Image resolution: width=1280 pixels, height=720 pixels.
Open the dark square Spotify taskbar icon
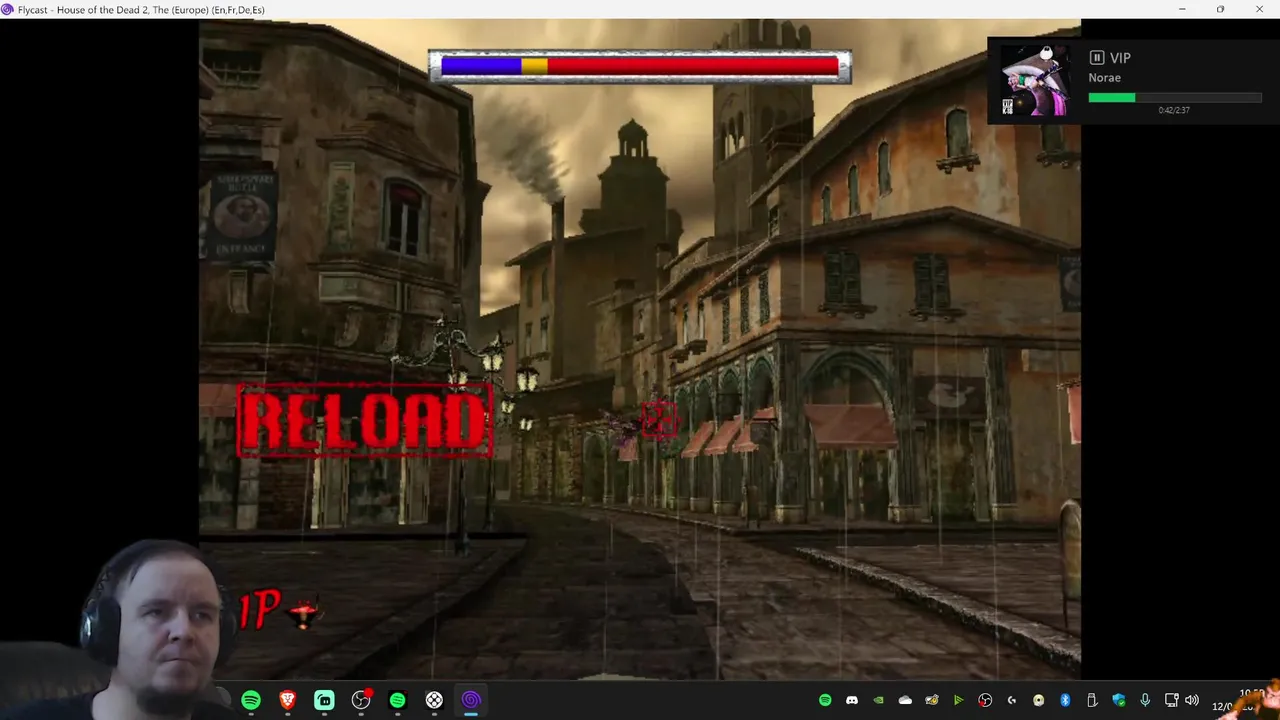click(398, 701)
